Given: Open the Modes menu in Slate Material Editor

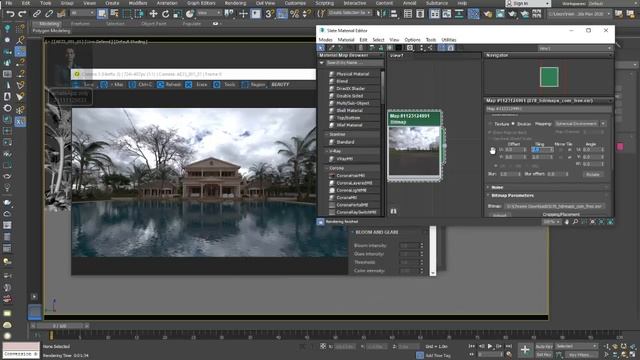Looking at the screenshot, I should click(x=325, y=40).
